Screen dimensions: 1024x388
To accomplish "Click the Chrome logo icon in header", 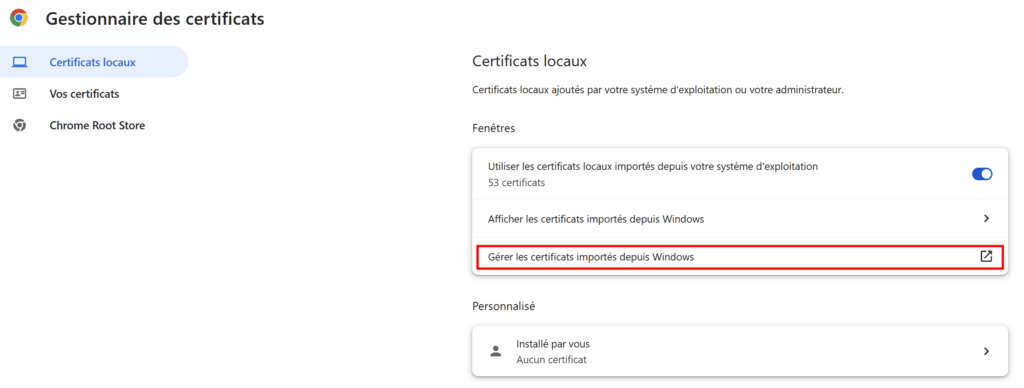I will click(19, 18).
